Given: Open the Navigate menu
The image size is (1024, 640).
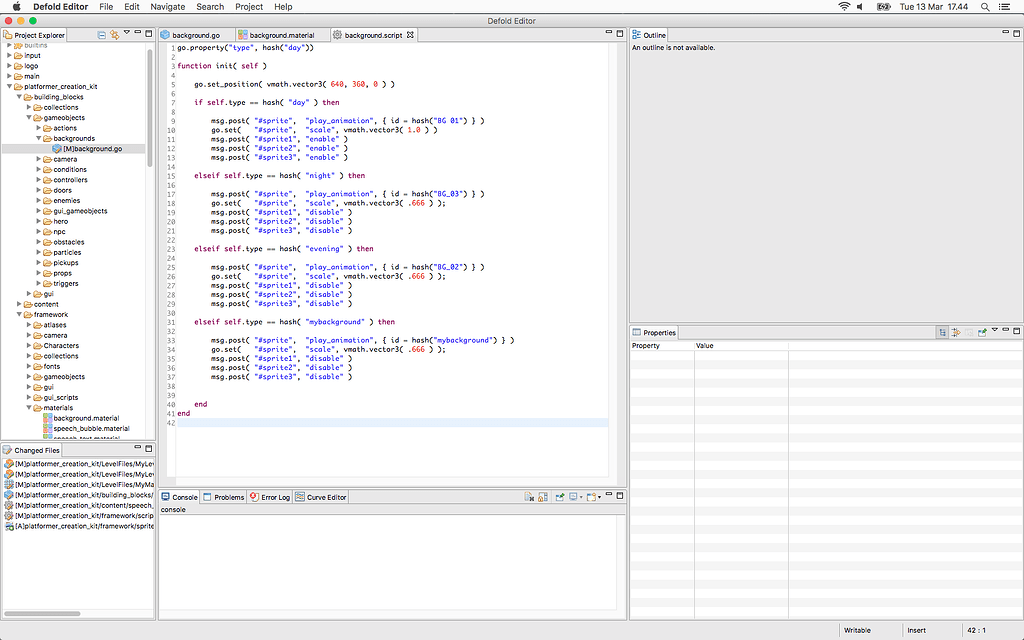Looking at the screenshot, I should point(167,6).
